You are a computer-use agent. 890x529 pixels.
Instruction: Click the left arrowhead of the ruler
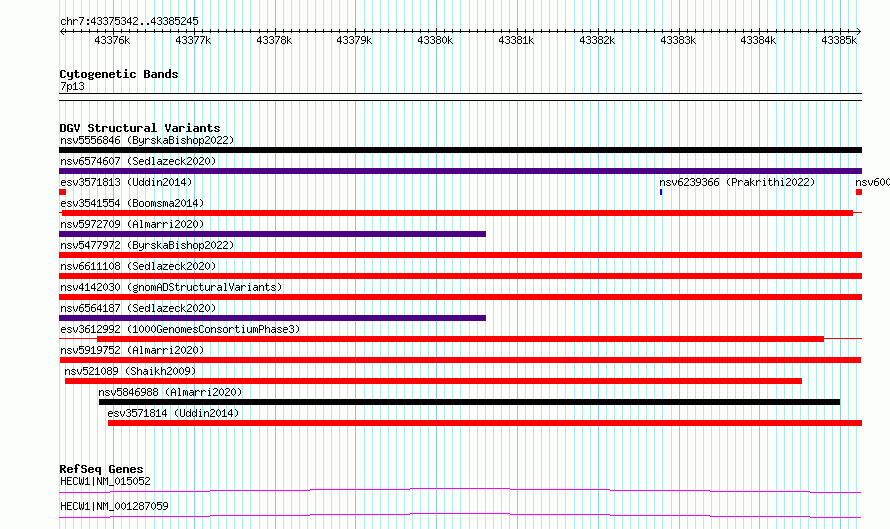62,32
